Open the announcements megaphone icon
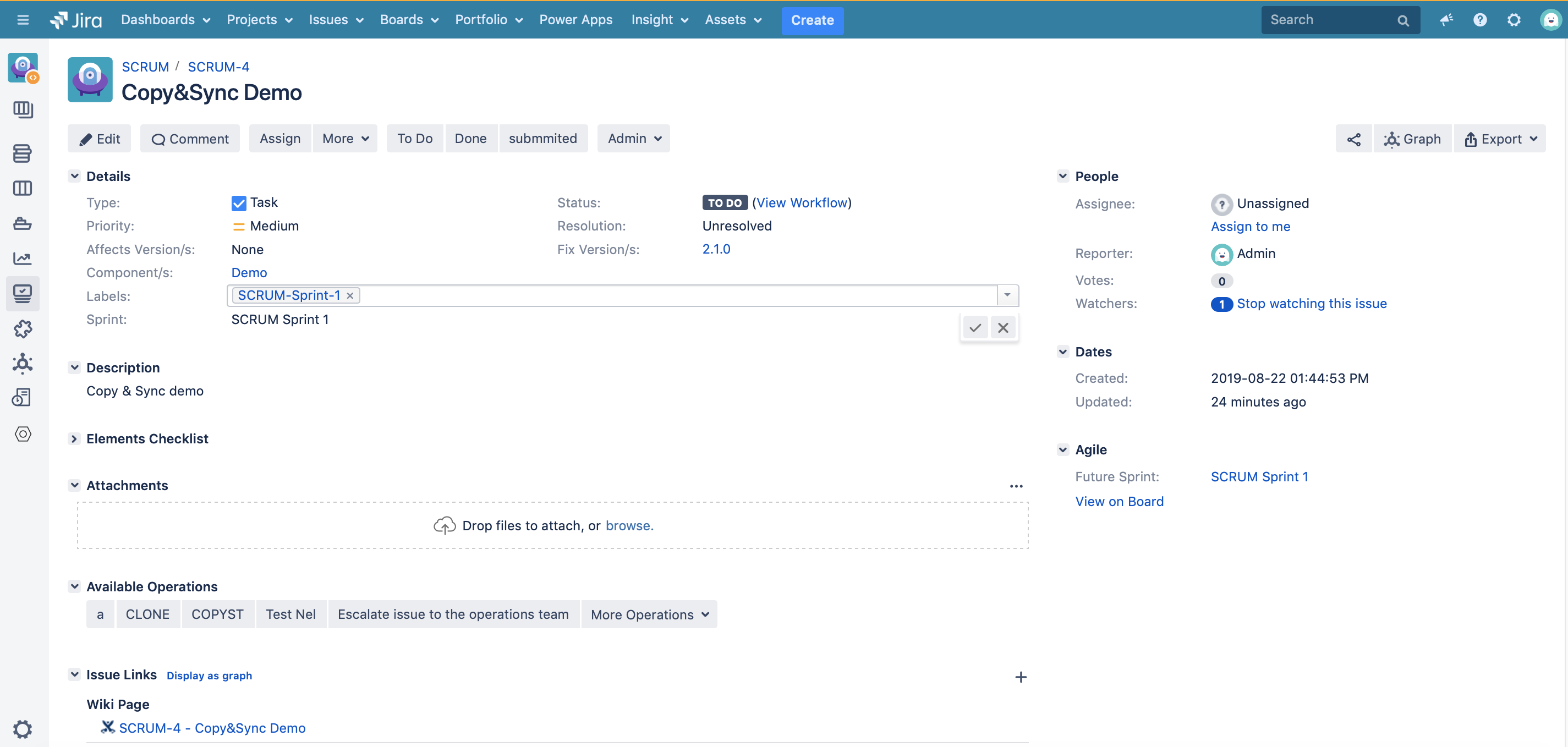The image size is (1568, 747). coord(1447,19)
